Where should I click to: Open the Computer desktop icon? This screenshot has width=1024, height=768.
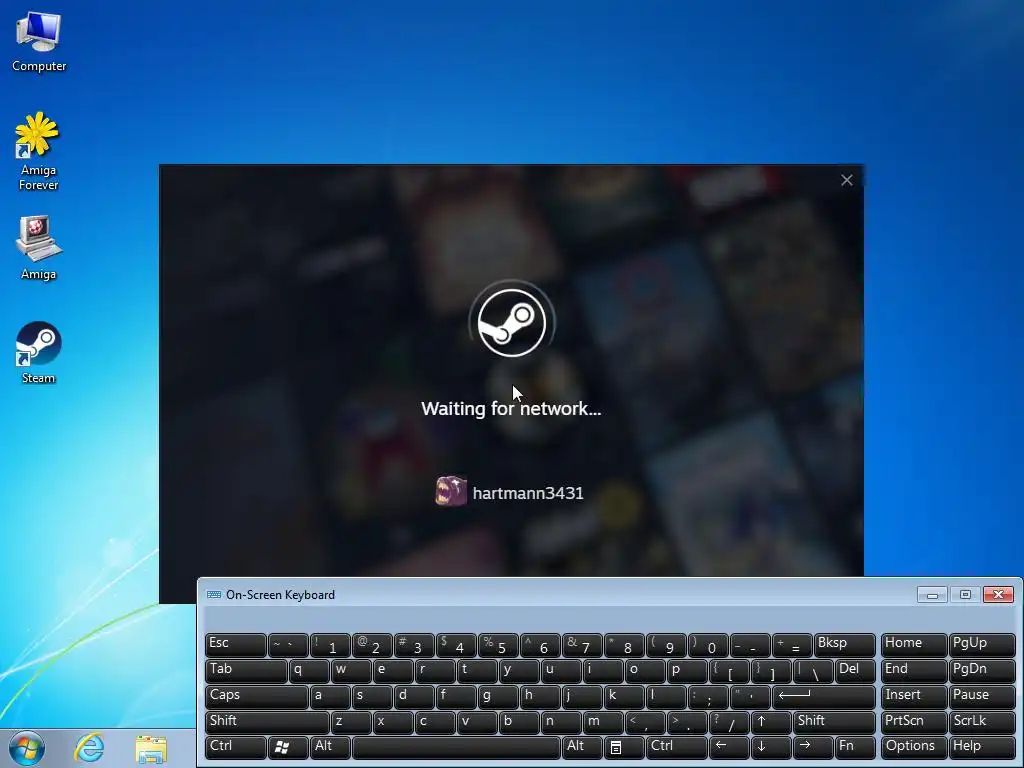[39, 42]
